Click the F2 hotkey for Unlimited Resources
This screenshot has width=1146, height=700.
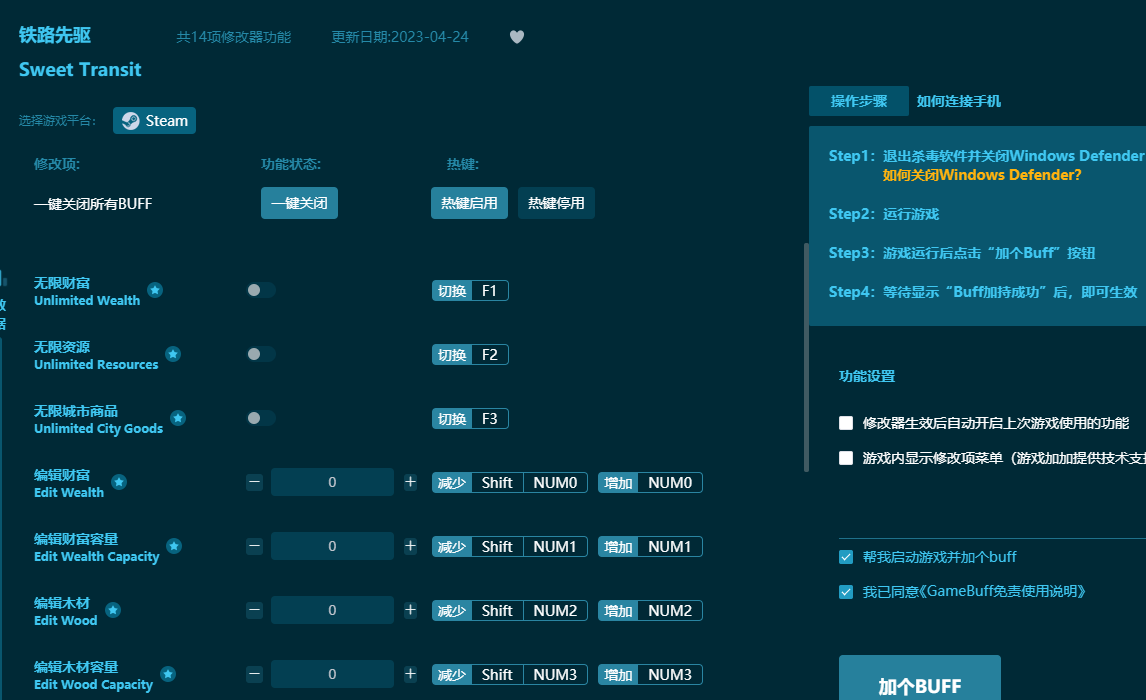470,354
